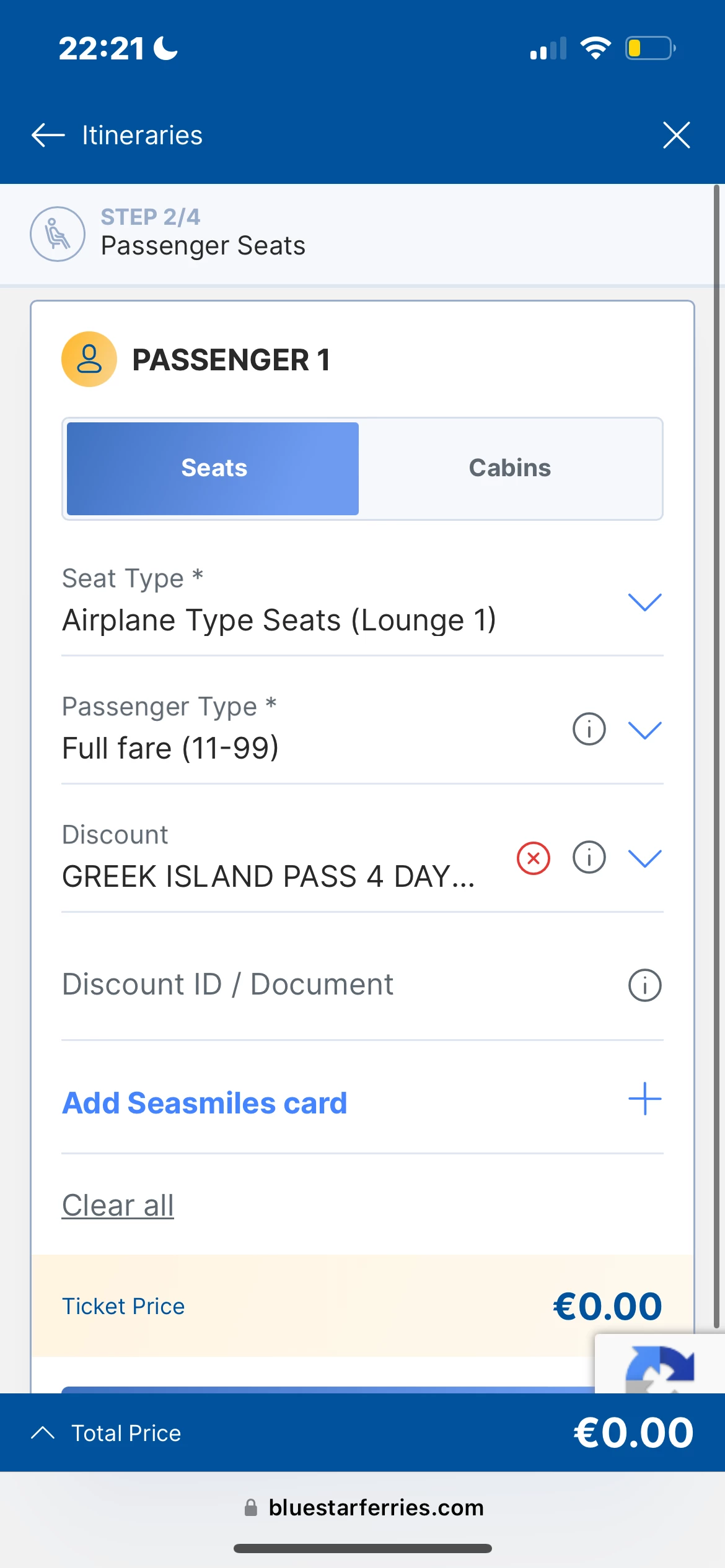
Task: Show info about the Discount field
Action: 589,858
